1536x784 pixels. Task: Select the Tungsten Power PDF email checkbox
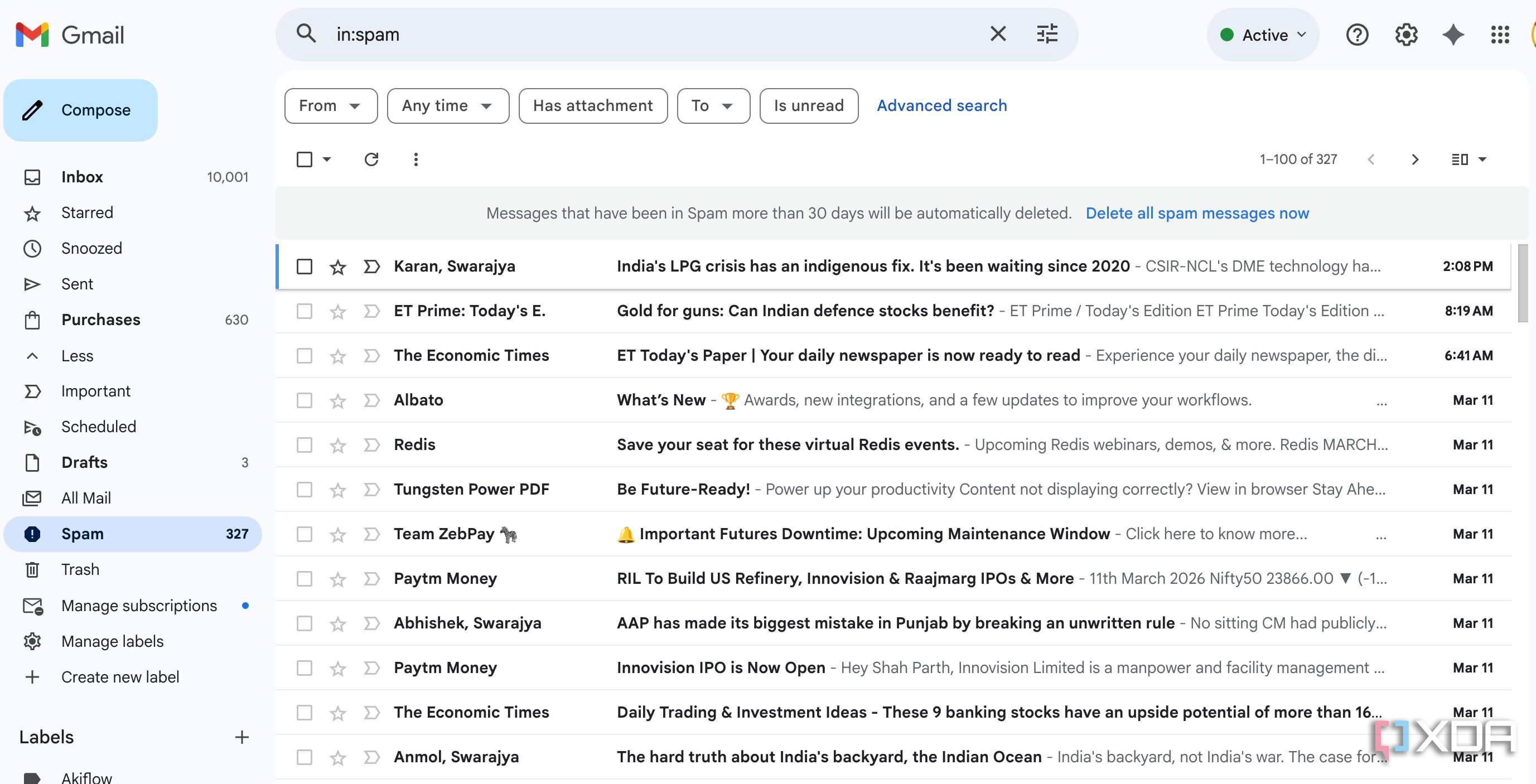(304, 490)
